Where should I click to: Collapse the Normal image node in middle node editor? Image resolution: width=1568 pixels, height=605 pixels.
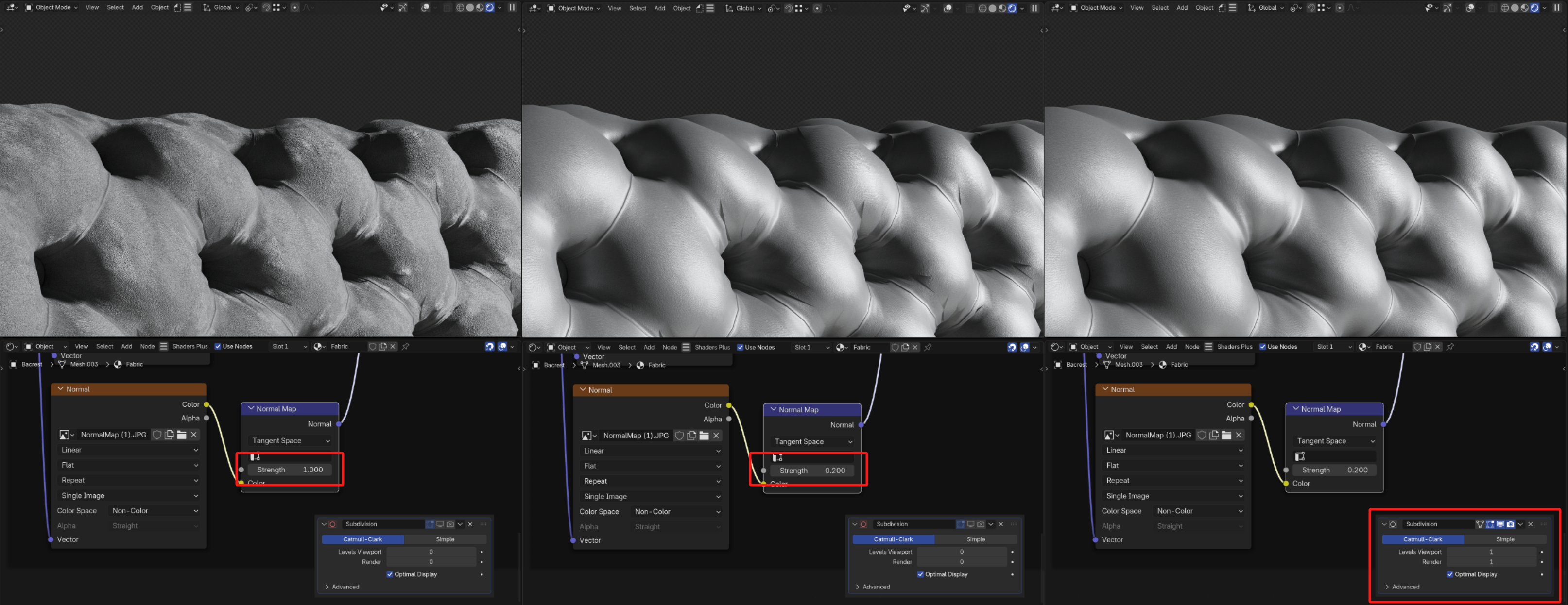[x=583, y=390]
